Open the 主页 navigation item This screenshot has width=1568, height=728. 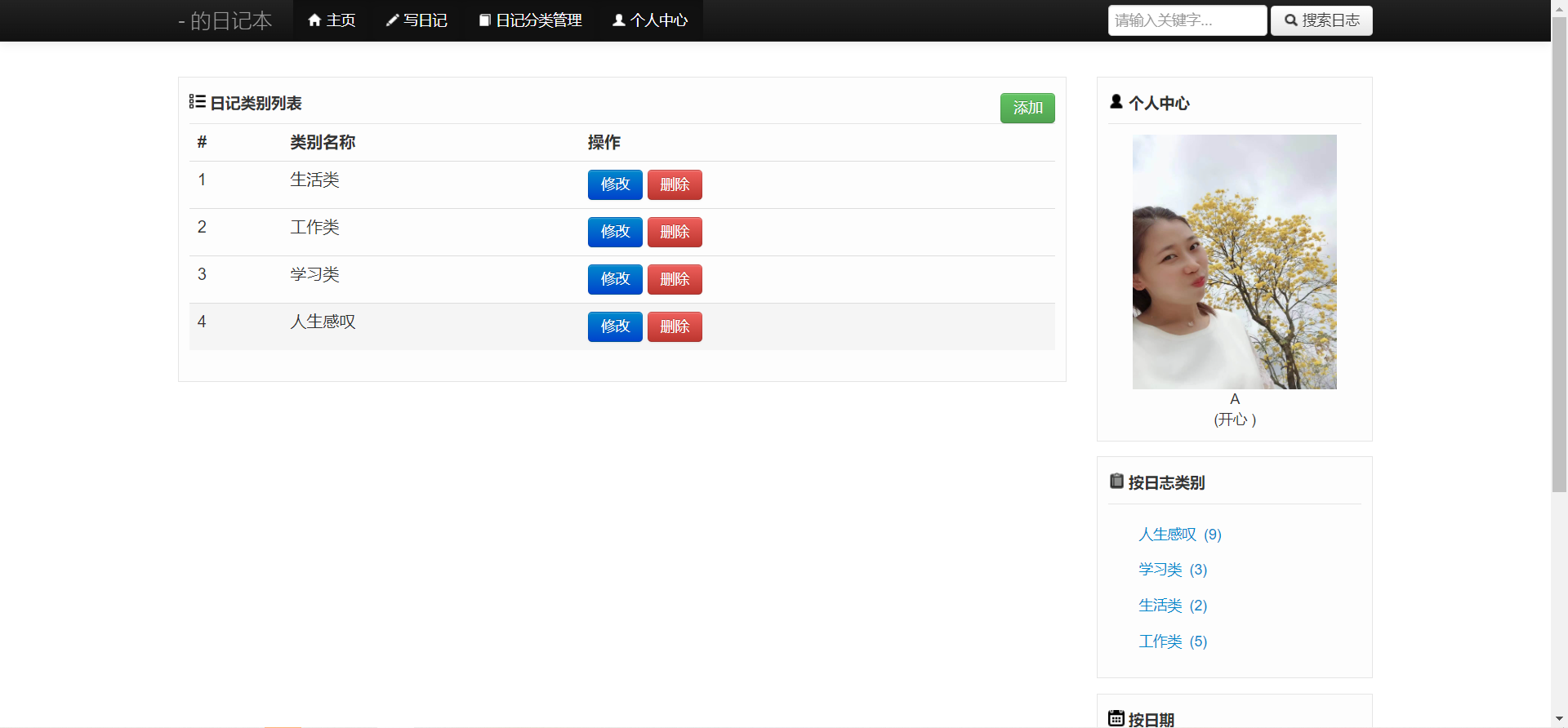click(x=332, y=20)
